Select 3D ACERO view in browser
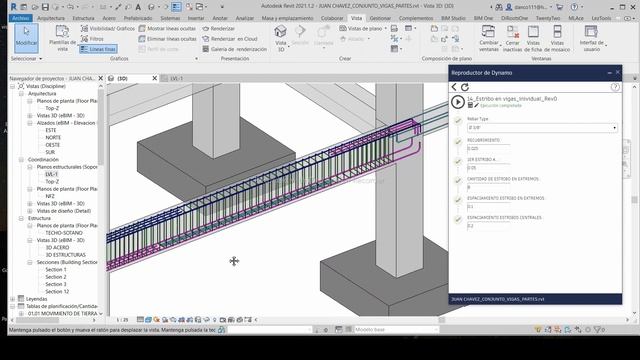Image resolution: width=640 pixels, height=360 pixels. 57,247
